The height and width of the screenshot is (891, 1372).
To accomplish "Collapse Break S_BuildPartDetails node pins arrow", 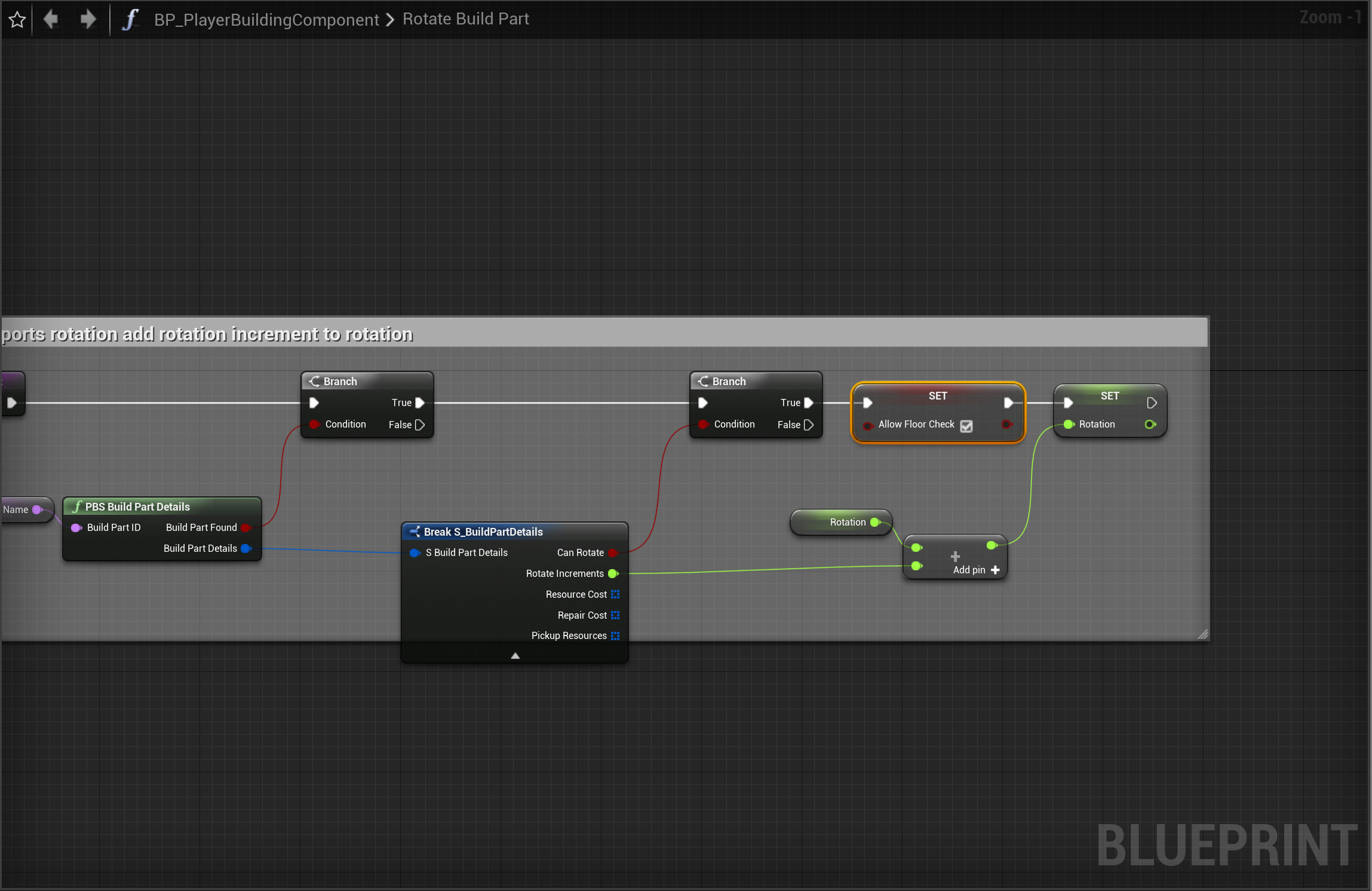I will [x=515, y=656].
